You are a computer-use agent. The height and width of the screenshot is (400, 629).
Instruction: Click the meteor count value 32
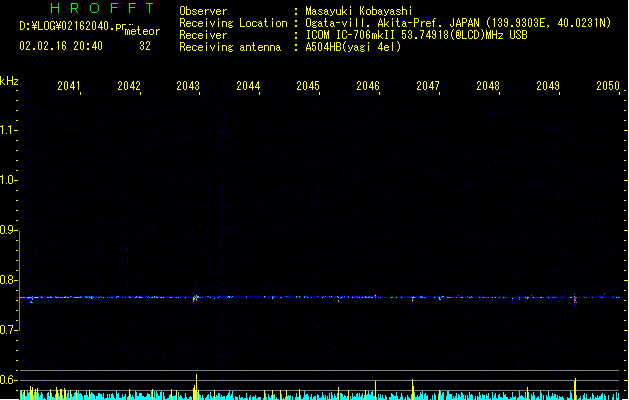click(x=145, y=46)
